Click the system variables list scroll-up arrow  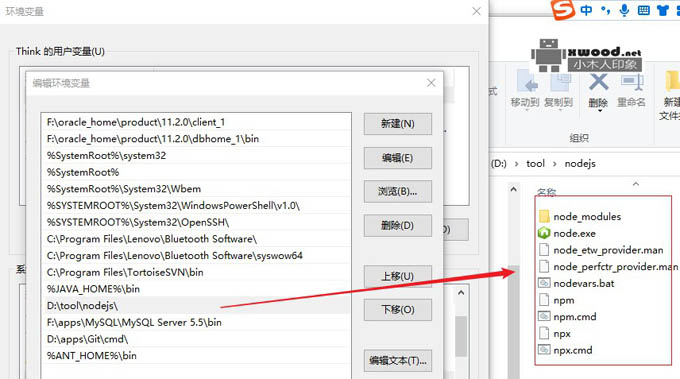(x=461, y=293)
